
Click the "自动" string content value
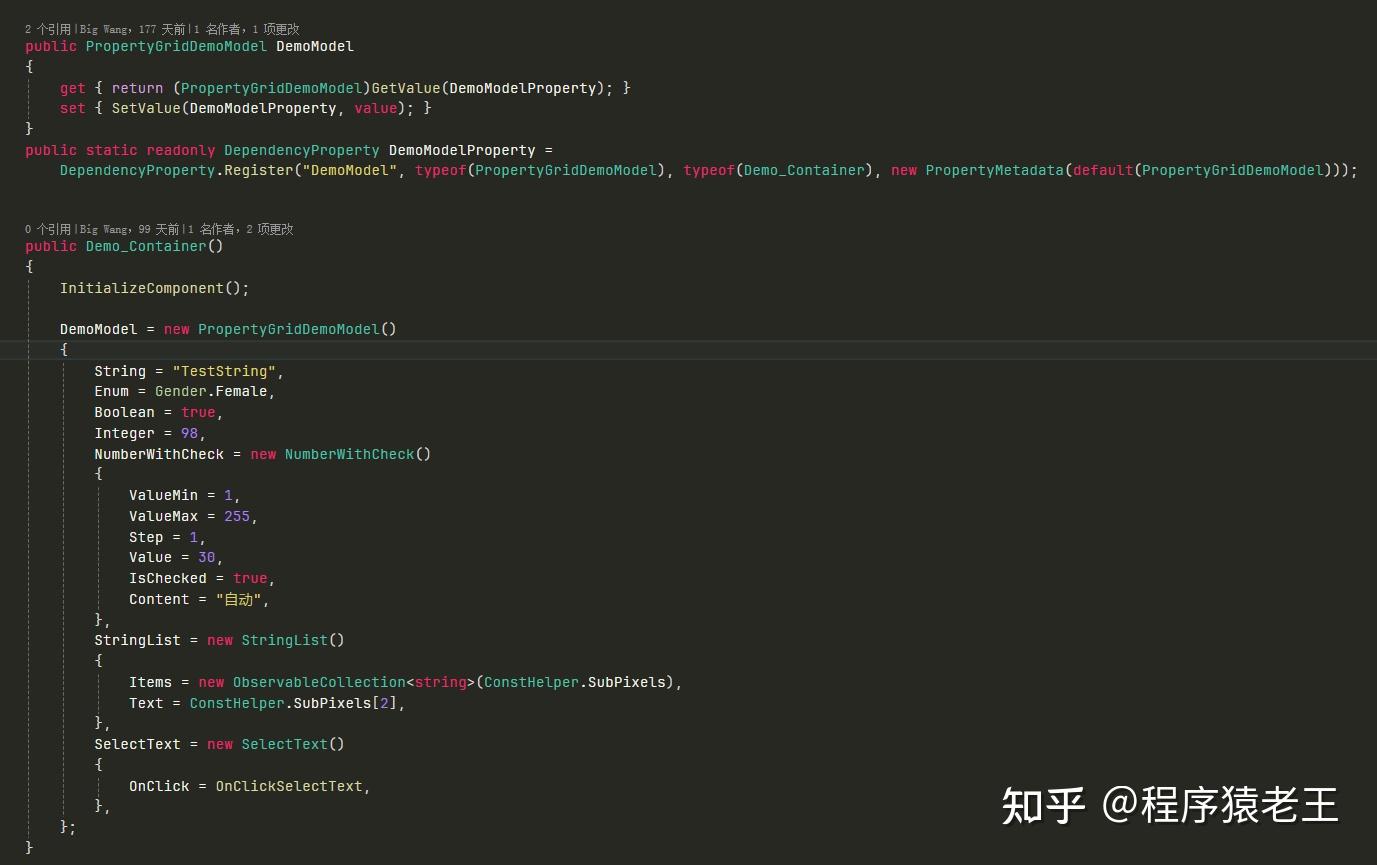tap(240, 599)
